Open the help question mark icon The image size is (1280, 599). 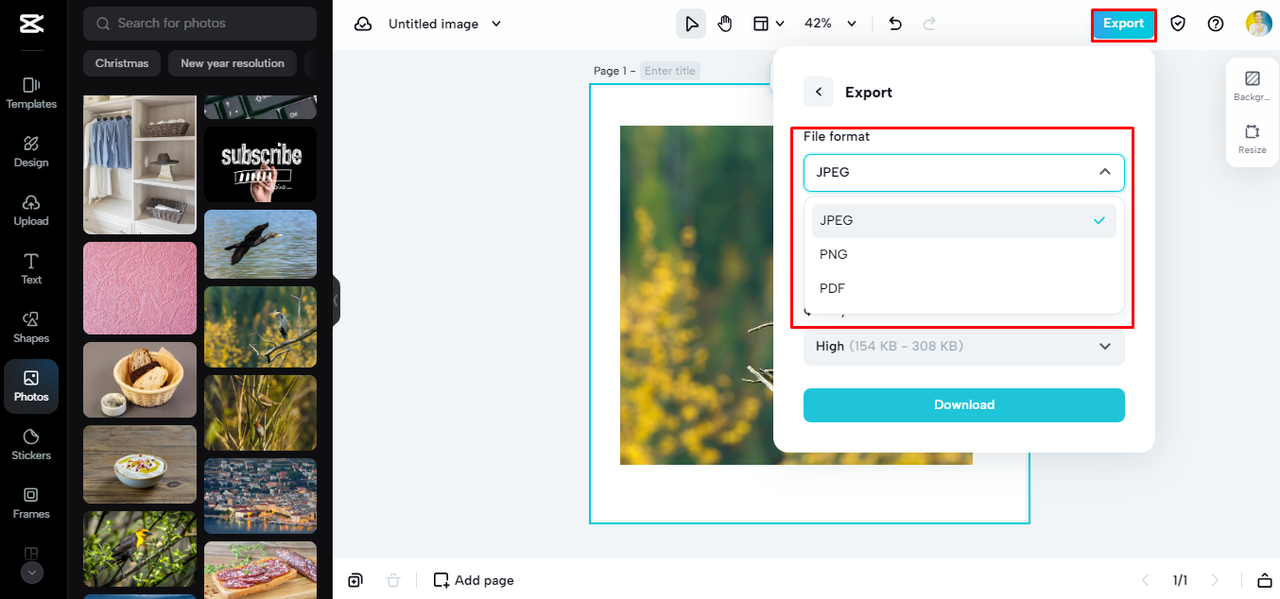click(x=1215, y=24)
